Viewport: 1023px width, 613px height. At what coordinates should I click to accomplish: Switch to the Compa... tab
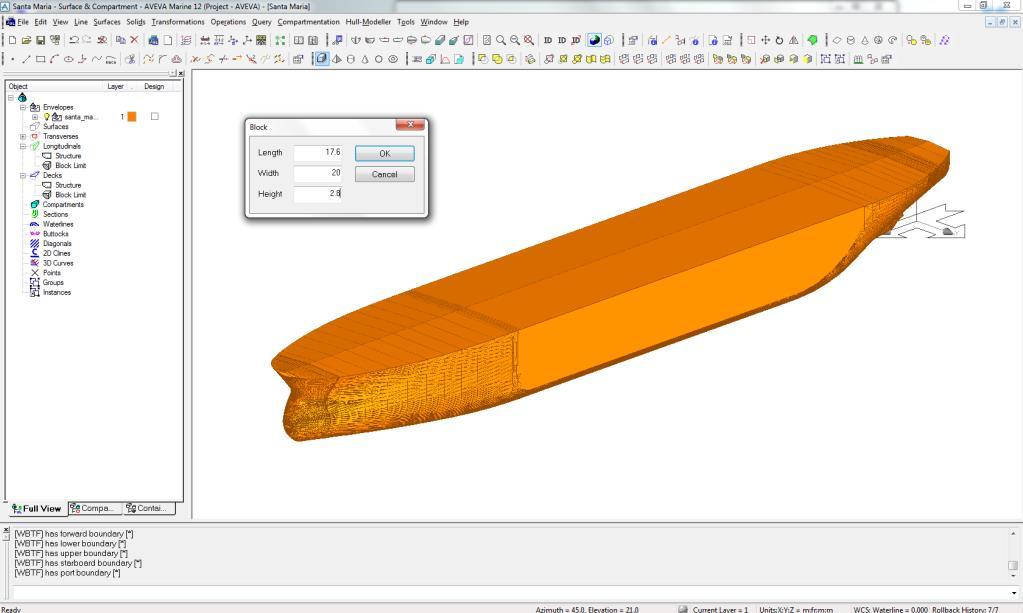pos(95,509)
